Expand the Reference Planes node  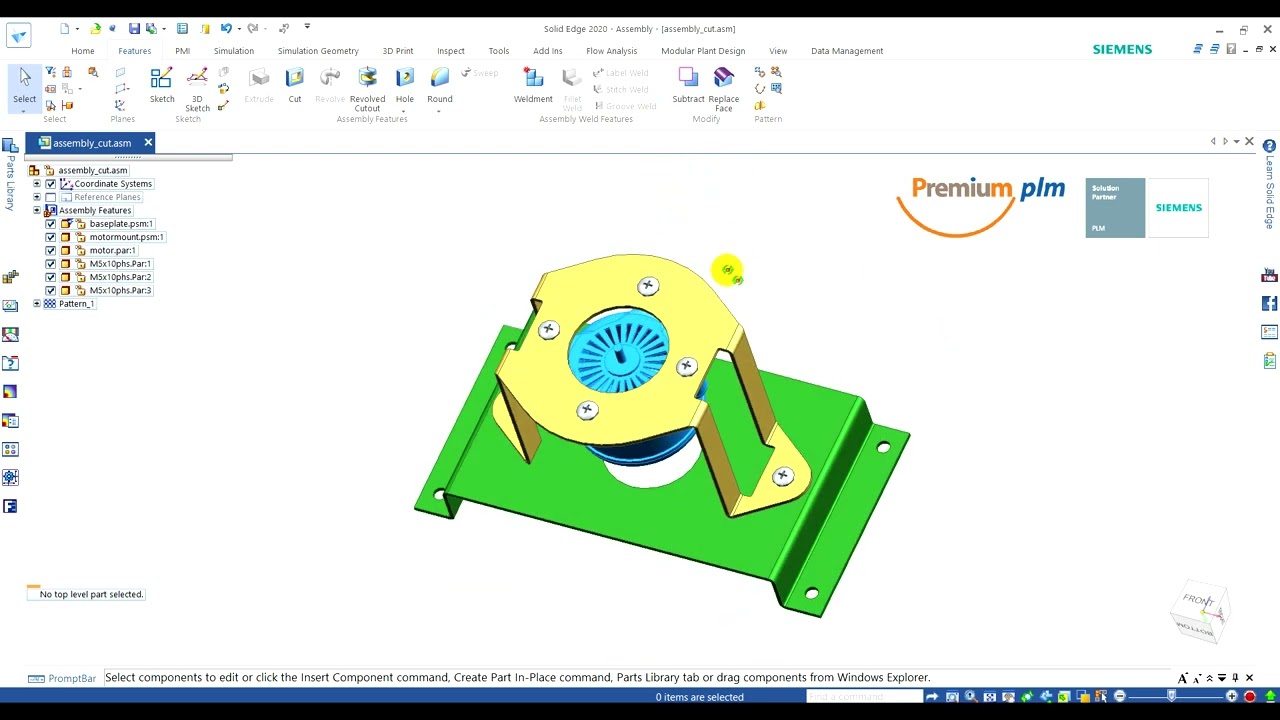click(x=37, y=197)
